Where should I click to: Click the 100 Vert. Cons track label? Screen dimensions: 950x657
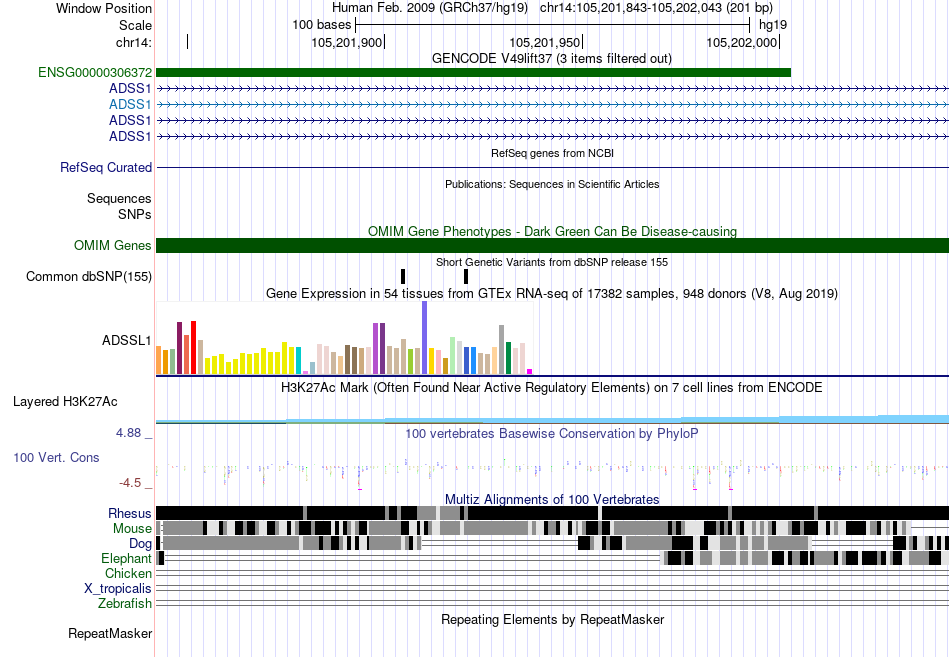pyautogui.click(x=56, y=458)
